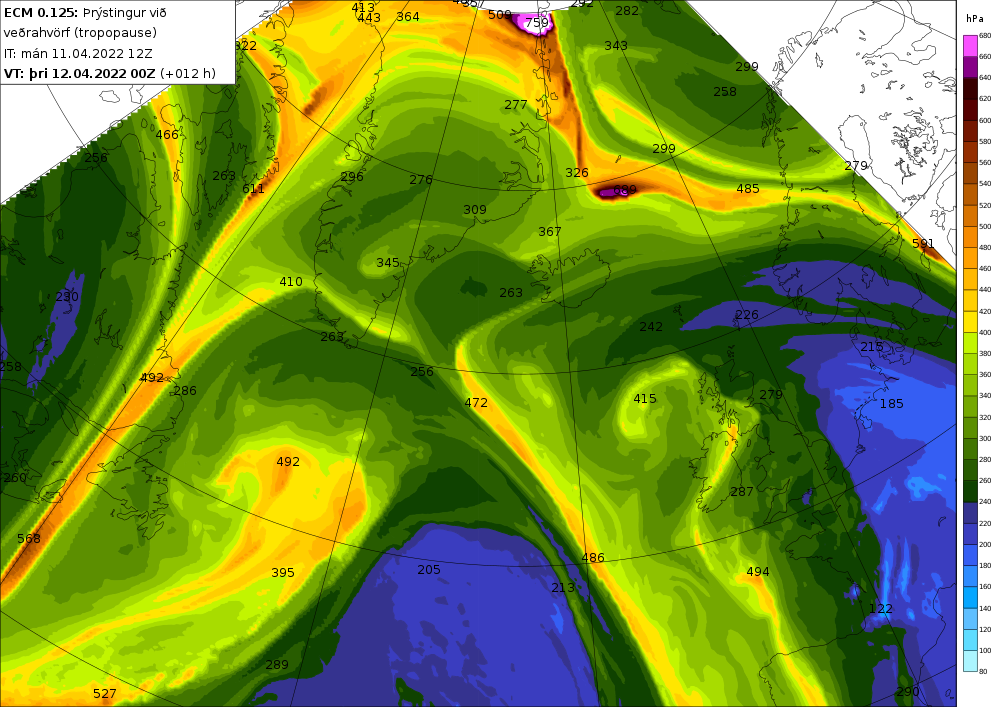Click the '343' map value

[616, 46]
